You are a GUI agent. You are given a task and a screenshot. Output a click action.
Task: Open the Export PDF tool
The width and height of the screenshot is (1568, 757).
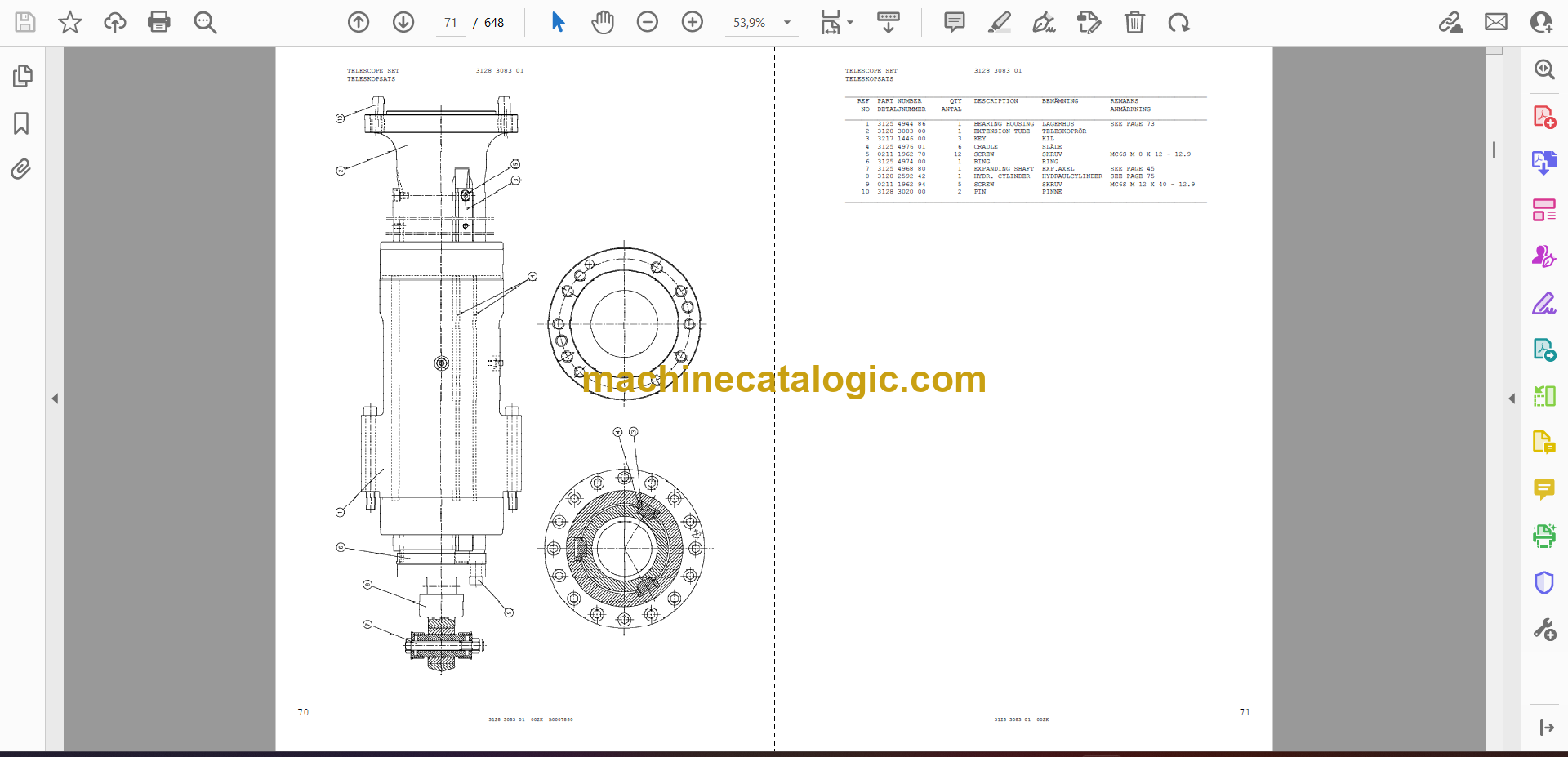[x=1544, y=163]
